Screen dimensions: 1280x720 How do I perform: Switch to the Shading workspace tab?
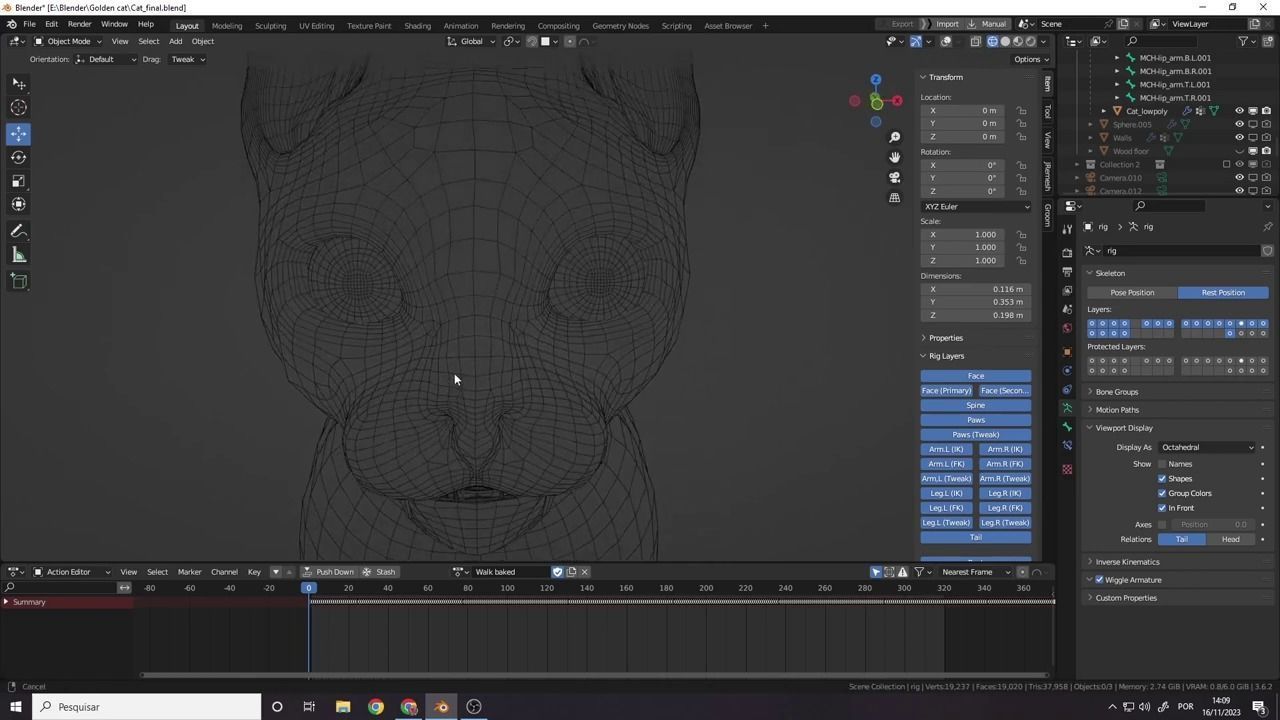[x=417, y=25]
